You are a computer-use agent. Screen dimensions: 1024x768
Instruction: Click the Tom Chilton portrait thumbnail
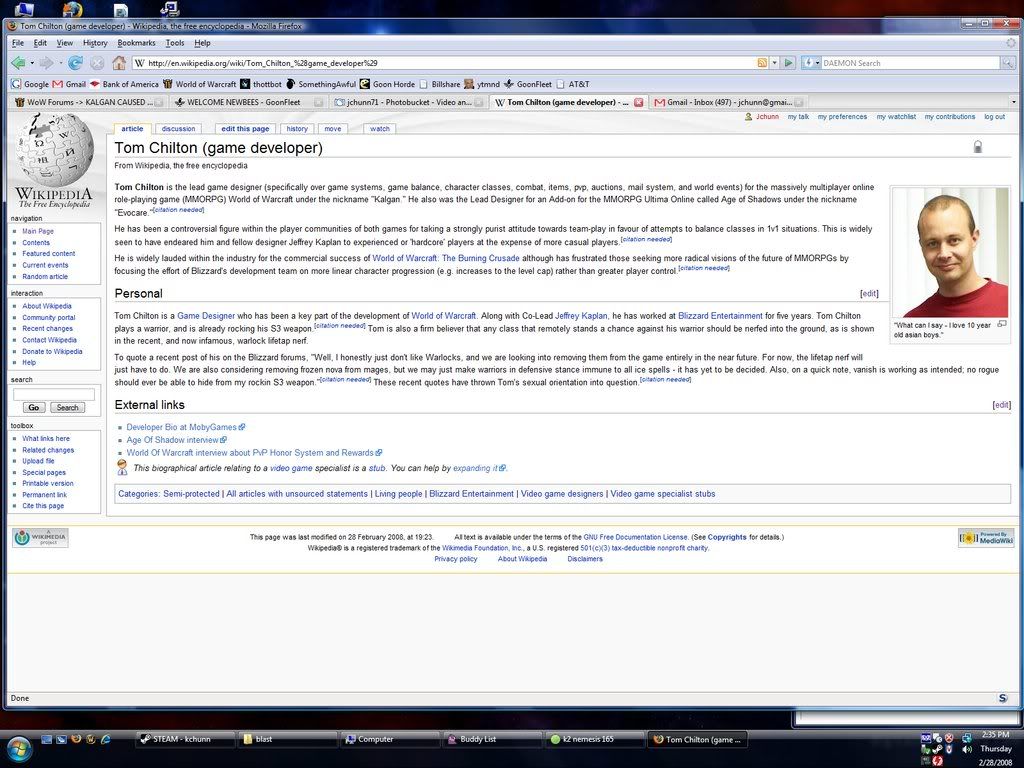pos(949,252)
